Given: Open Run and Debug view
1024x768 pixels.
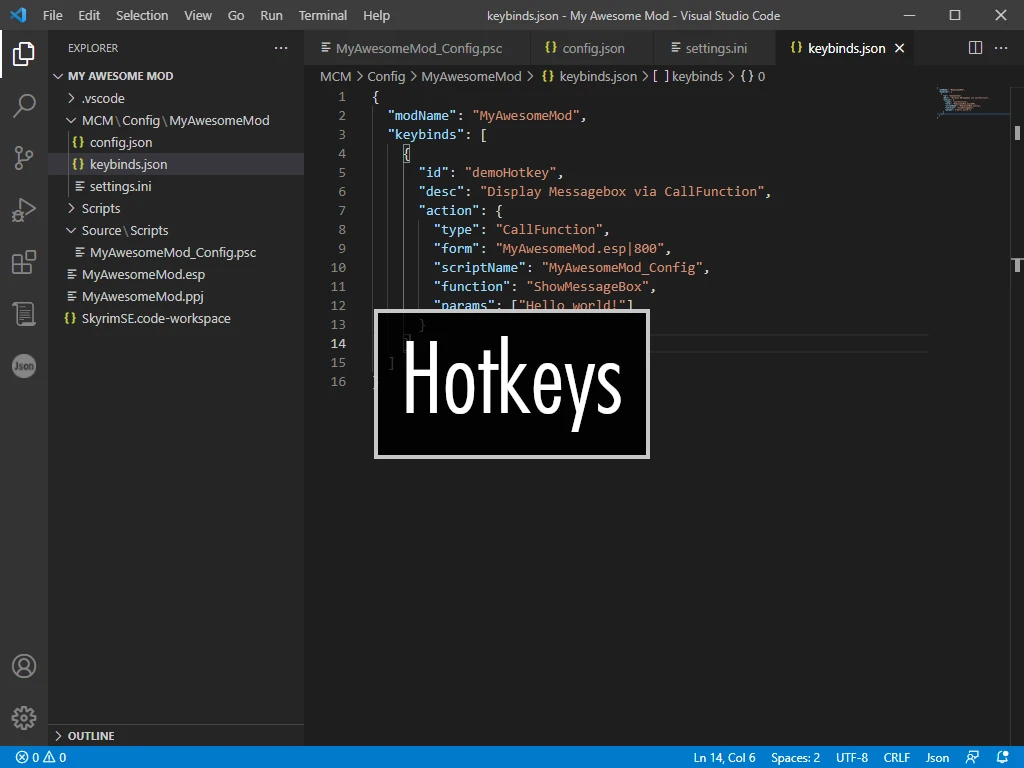Looking at the screenshot, I should click(24, 210).
